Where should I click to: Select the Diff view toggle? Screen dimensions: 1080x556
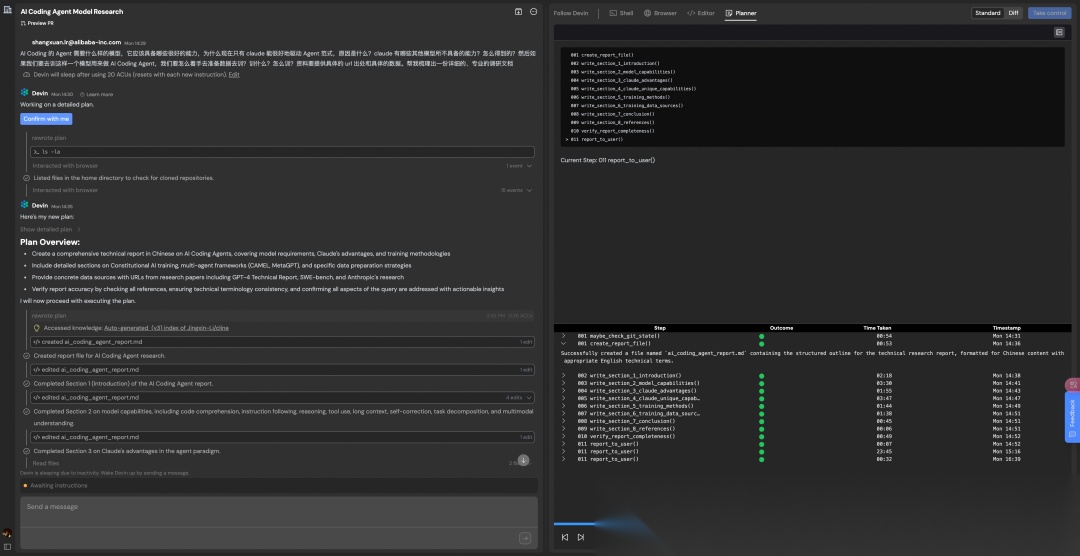(1013, 13)
